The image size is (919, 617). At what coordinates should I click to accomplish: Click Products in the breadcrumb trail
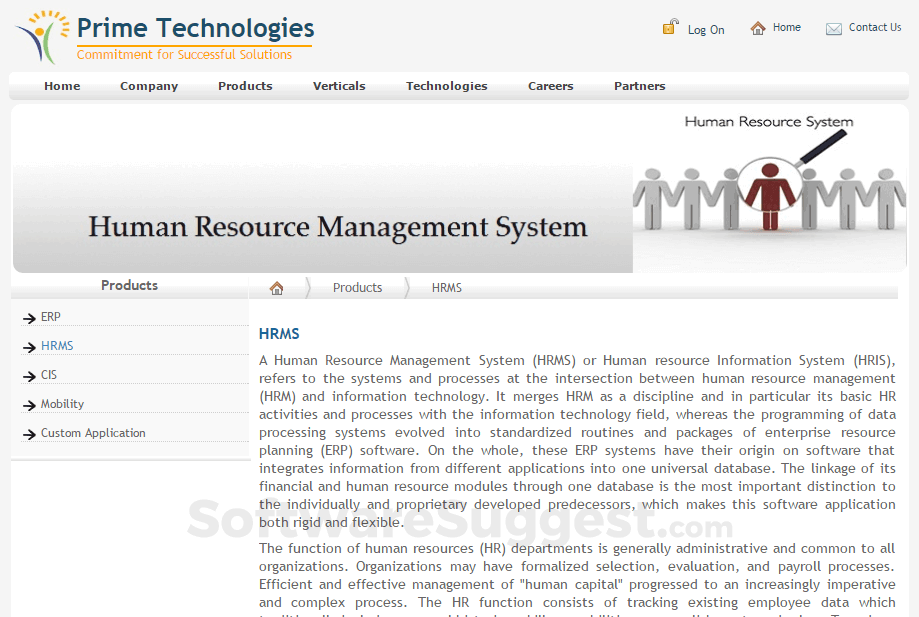(x=357, y=287)
